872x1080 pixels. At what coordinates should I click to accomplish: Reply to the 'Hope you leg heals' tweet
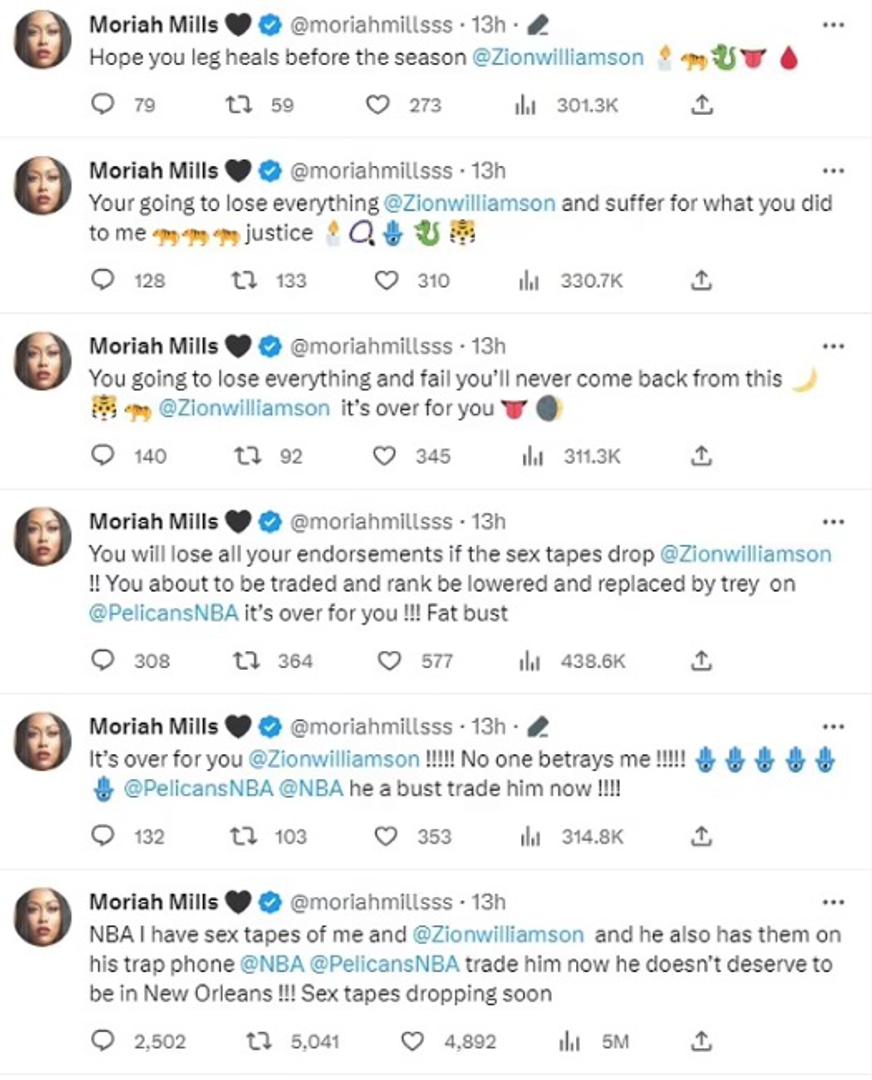point(103,104)
